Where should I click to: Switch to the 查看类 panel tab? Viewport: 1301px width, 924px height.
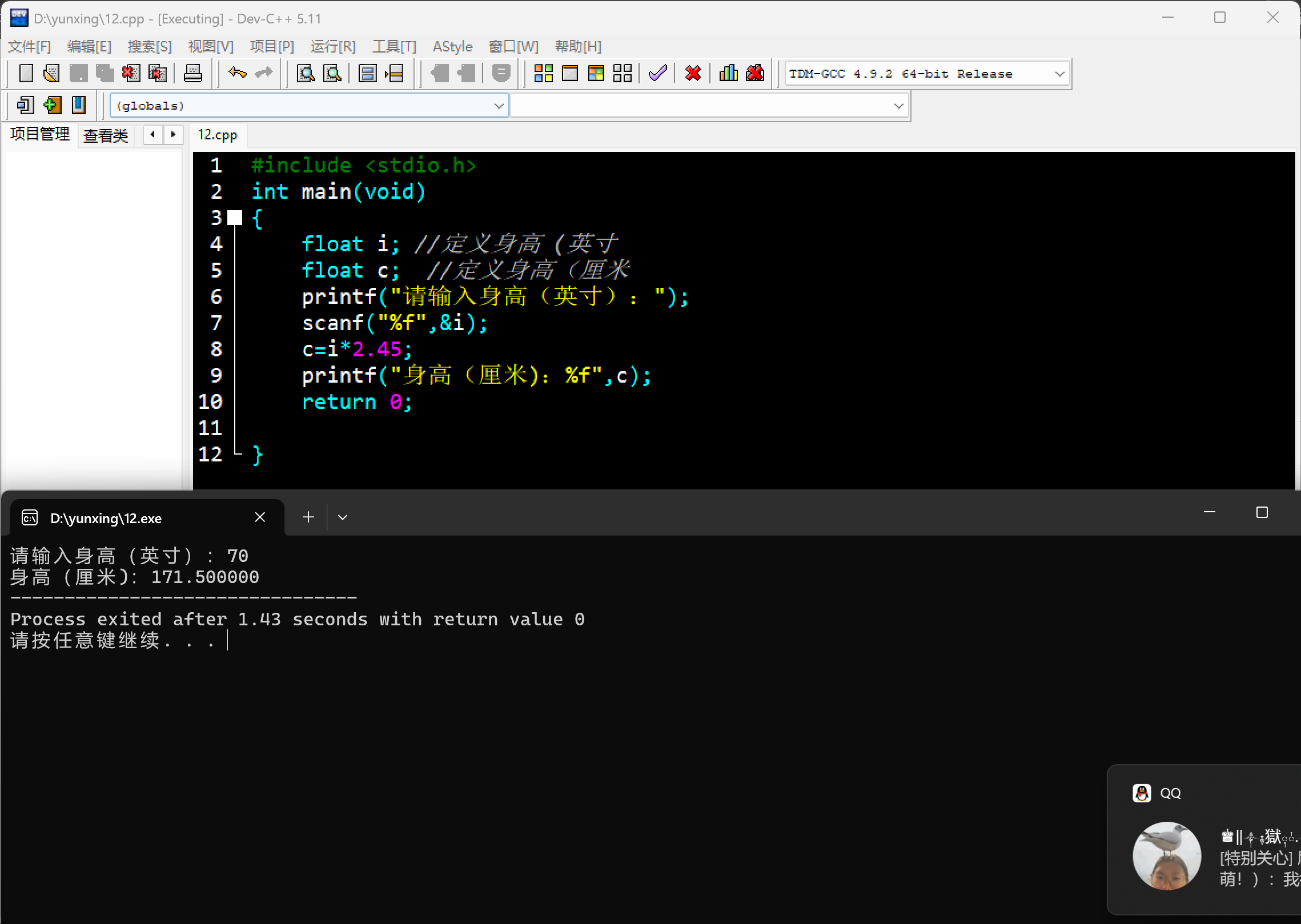[105, 135]
